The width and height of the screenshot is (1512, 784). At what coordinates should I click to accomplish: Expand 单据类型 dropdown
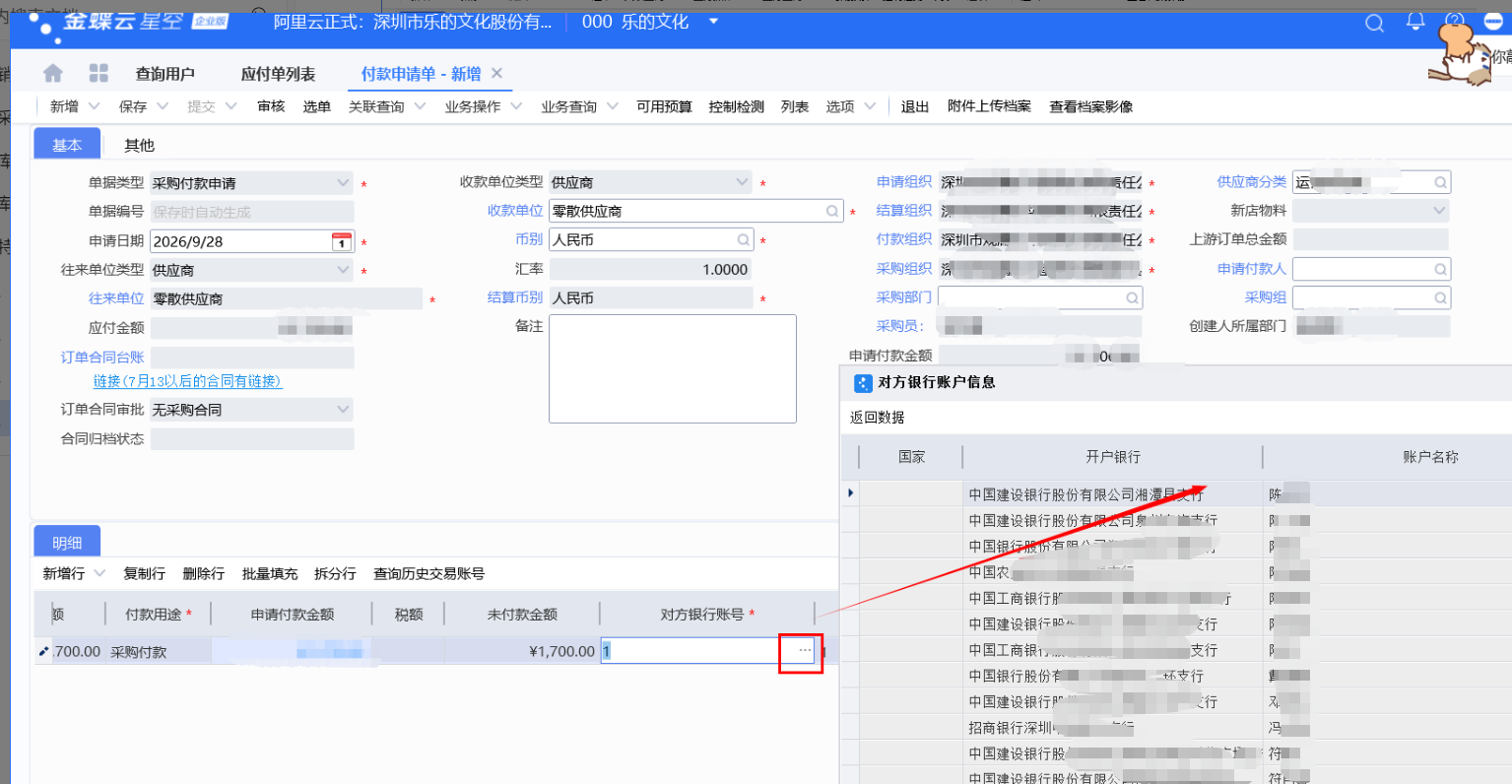[343, 183]
